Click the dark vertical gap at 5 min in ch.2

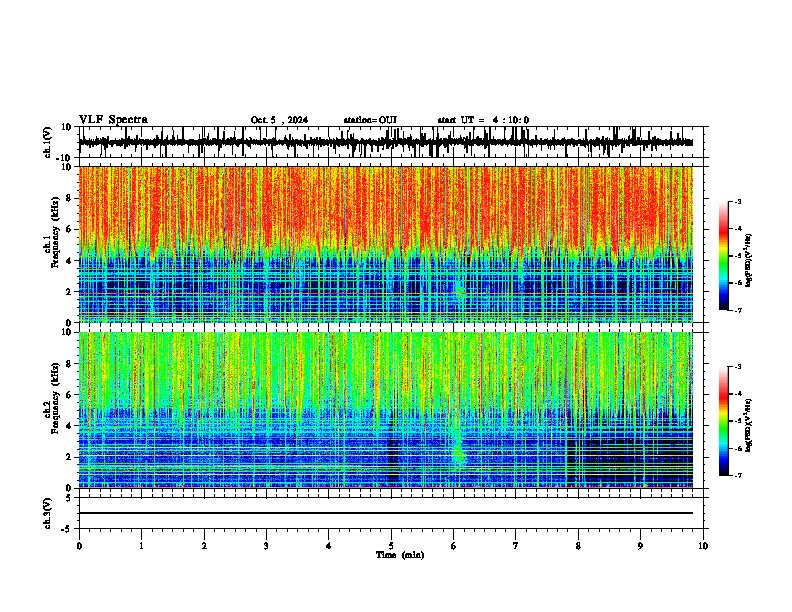point(393,447)
